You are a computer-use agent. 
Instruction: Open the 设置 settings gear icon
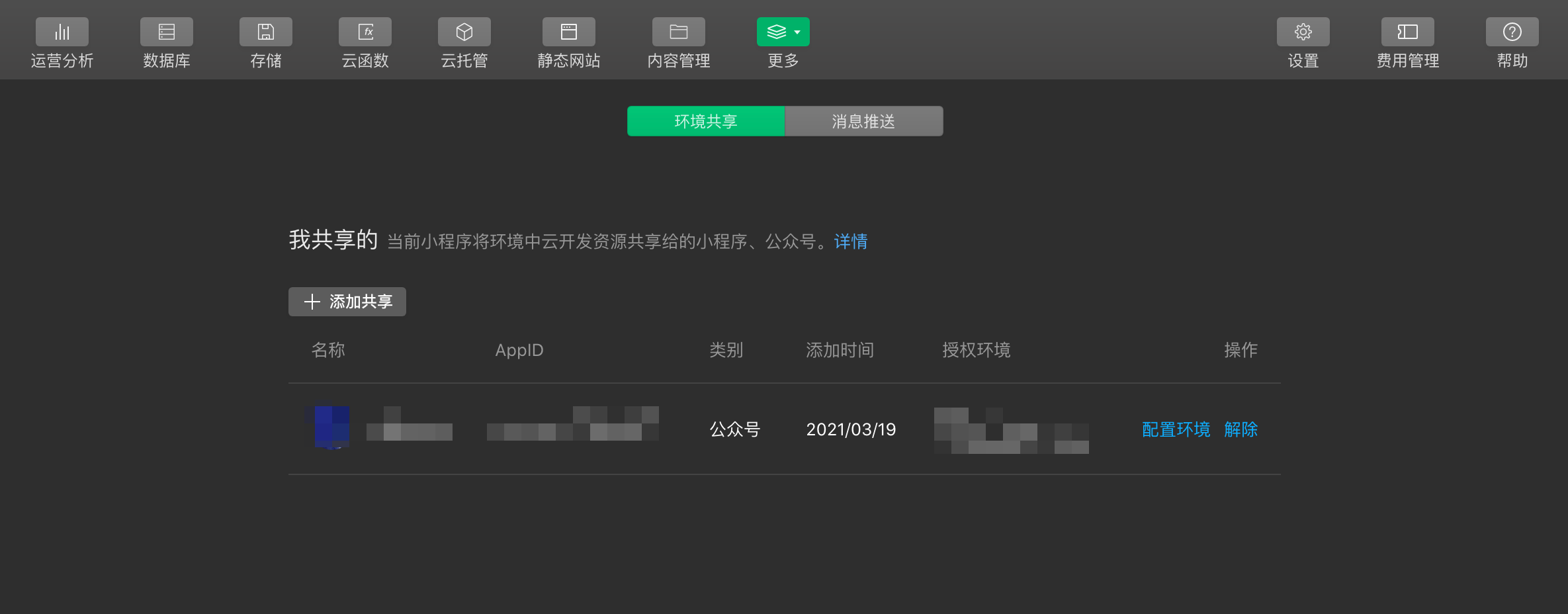(1303, 32)
